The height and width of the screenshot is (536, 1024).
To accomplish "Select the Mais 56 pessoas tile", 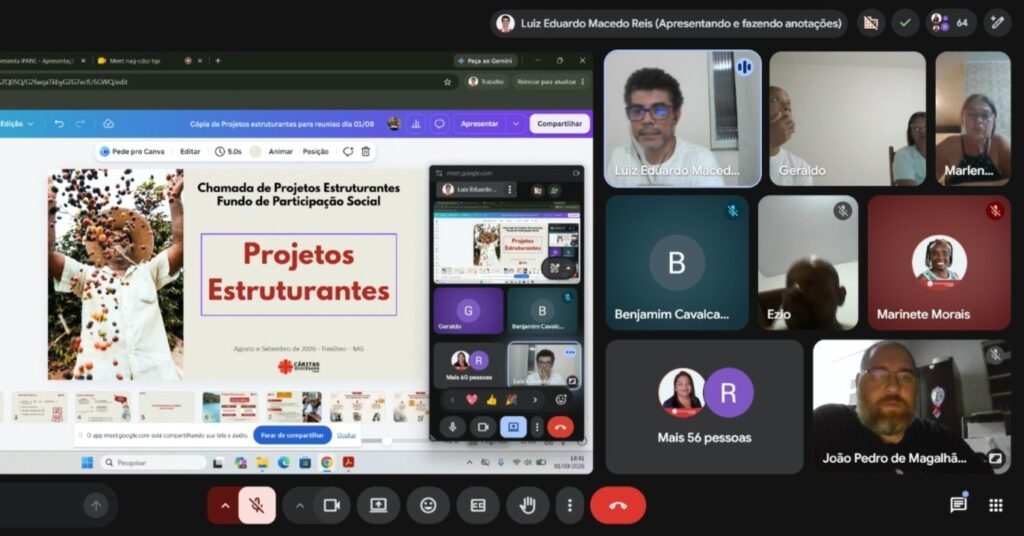I will click(704, 406).
